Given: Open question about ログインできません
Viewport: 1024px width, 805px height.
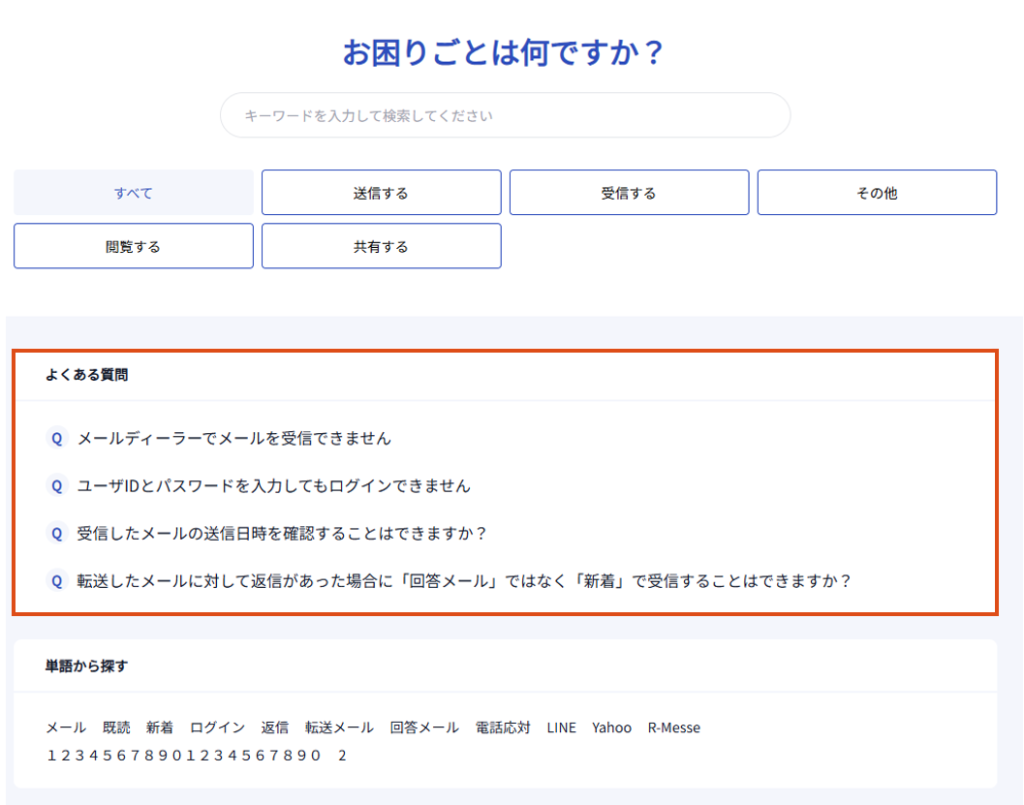Looking at the screenshot, I should 274,486.
